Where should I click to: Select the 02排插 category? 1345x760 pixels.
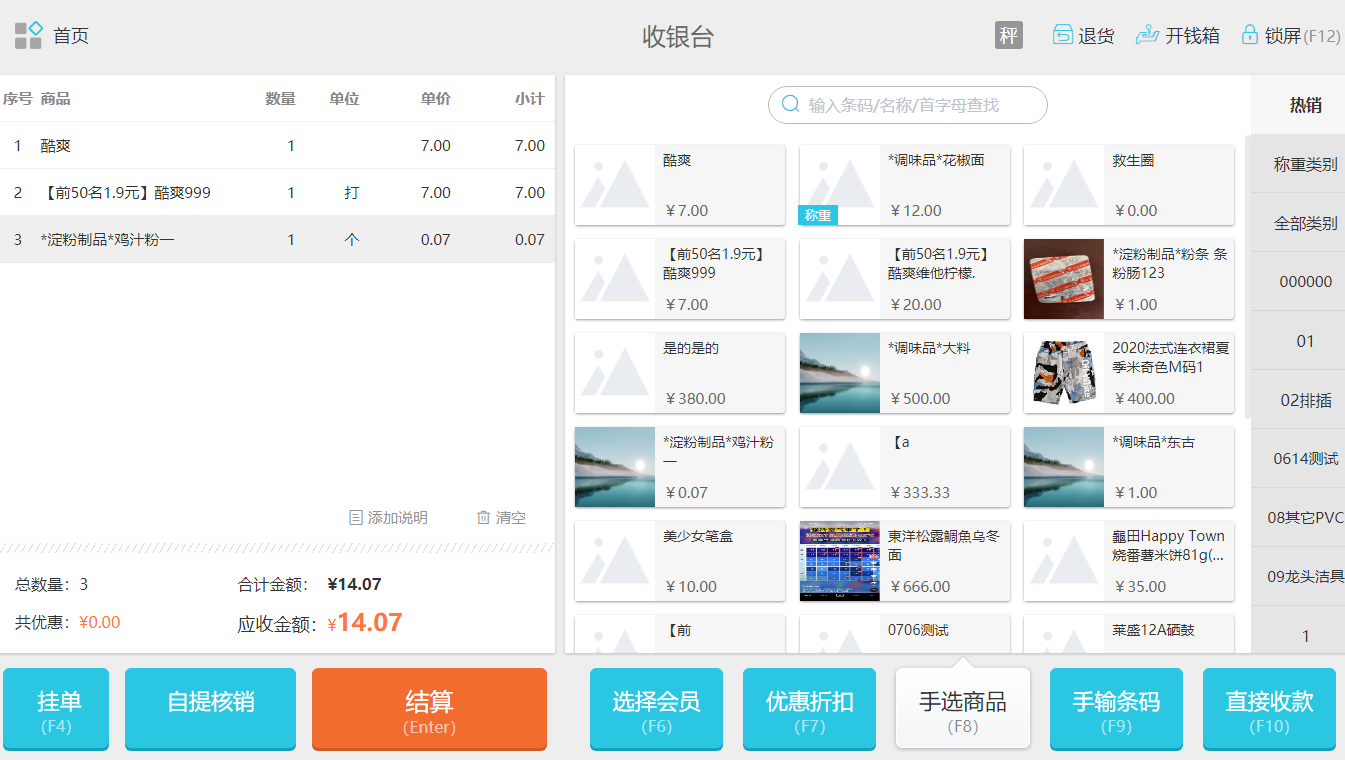[x=1305, y=400]
